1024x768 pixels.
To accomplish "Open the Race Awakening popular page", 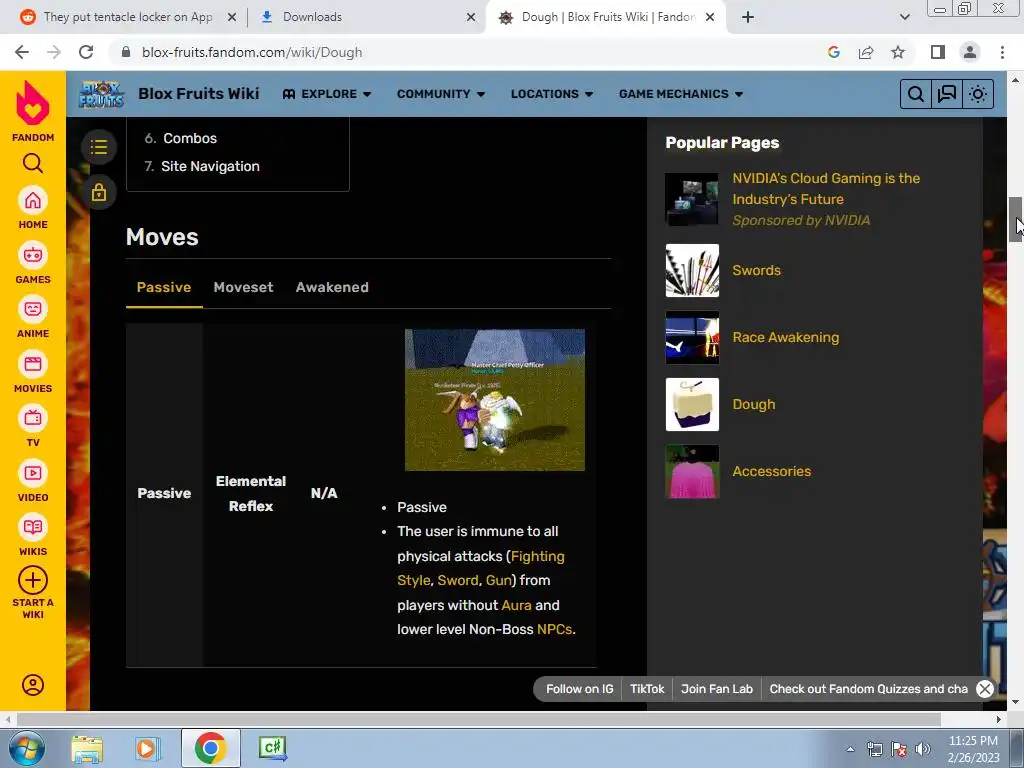I will pos(786,338).
